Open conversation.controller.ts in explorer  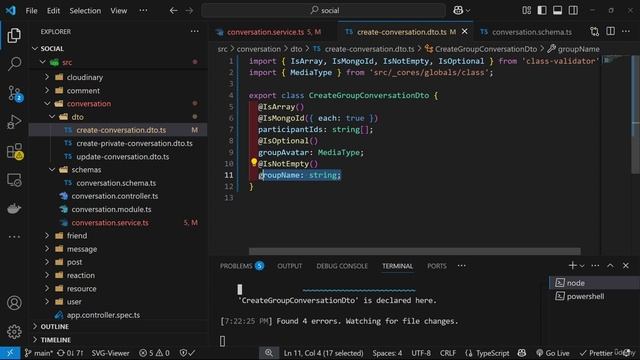tap(115, 196)
